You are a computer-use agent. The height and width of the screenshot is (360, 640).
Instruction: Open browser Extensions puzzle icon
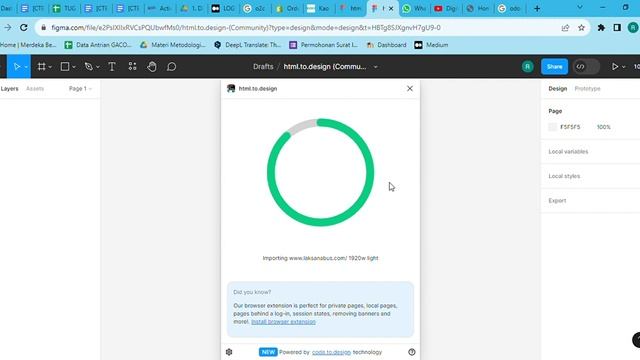601,28
